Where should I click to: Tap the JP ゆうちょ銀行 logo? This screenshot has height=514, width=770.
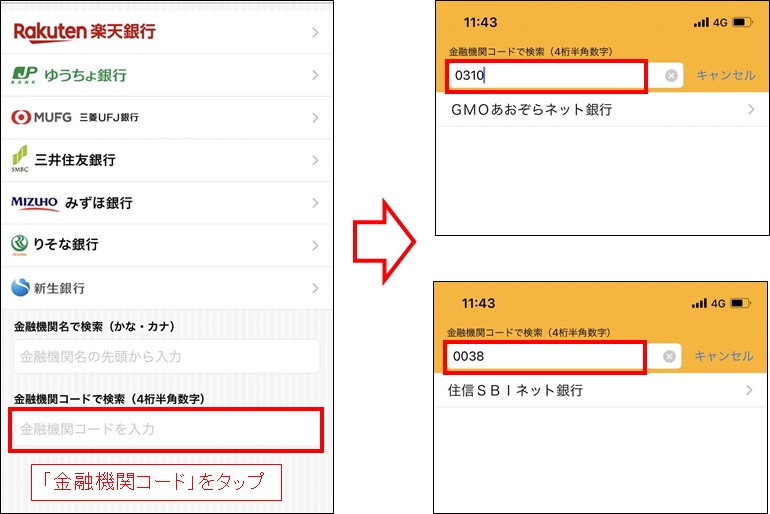pos(69,75)
